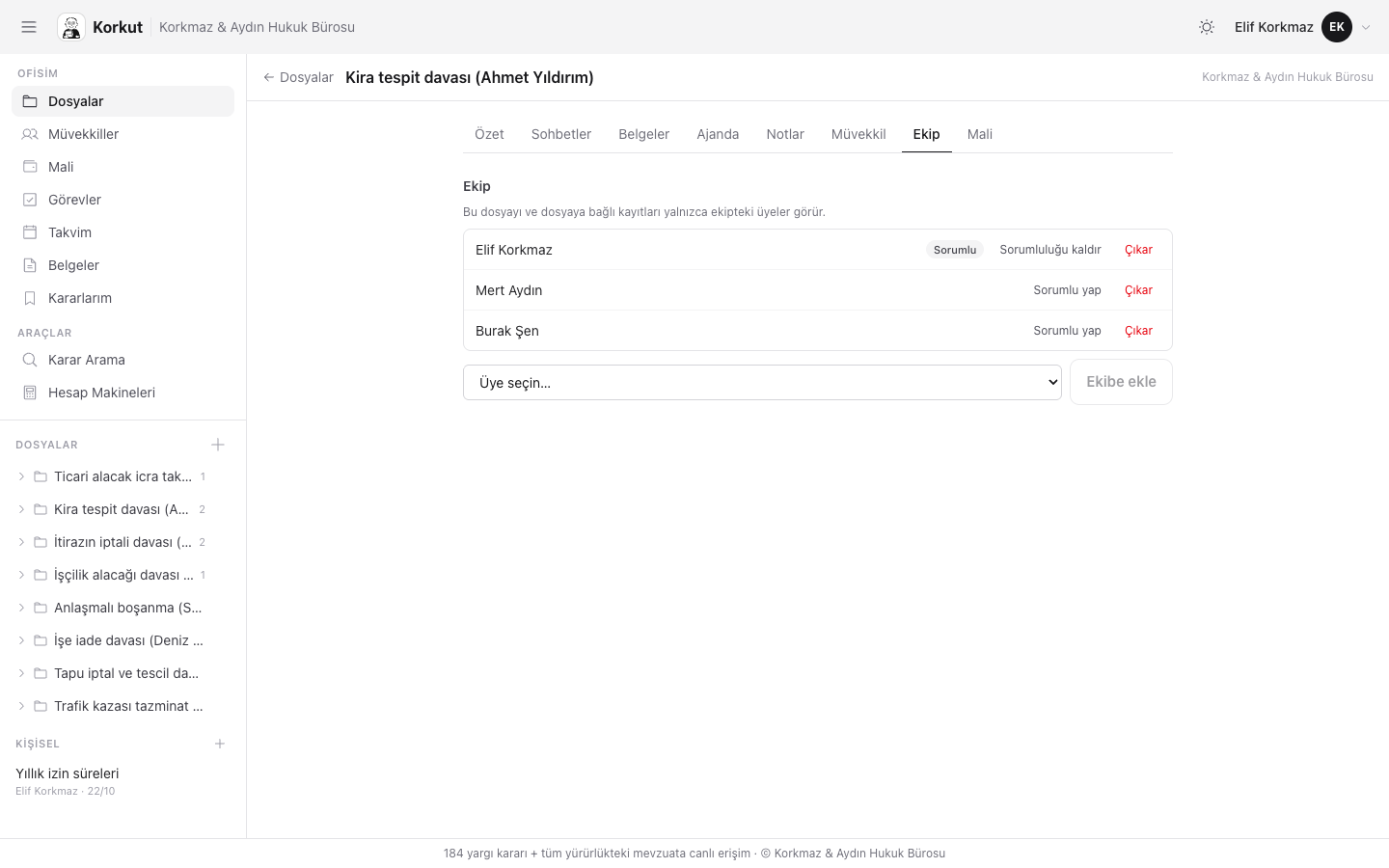Expand the Anlaşmalı boşanma folder
The width and height of the screenshot is (1389, 868).
click(x=21, y=608)
